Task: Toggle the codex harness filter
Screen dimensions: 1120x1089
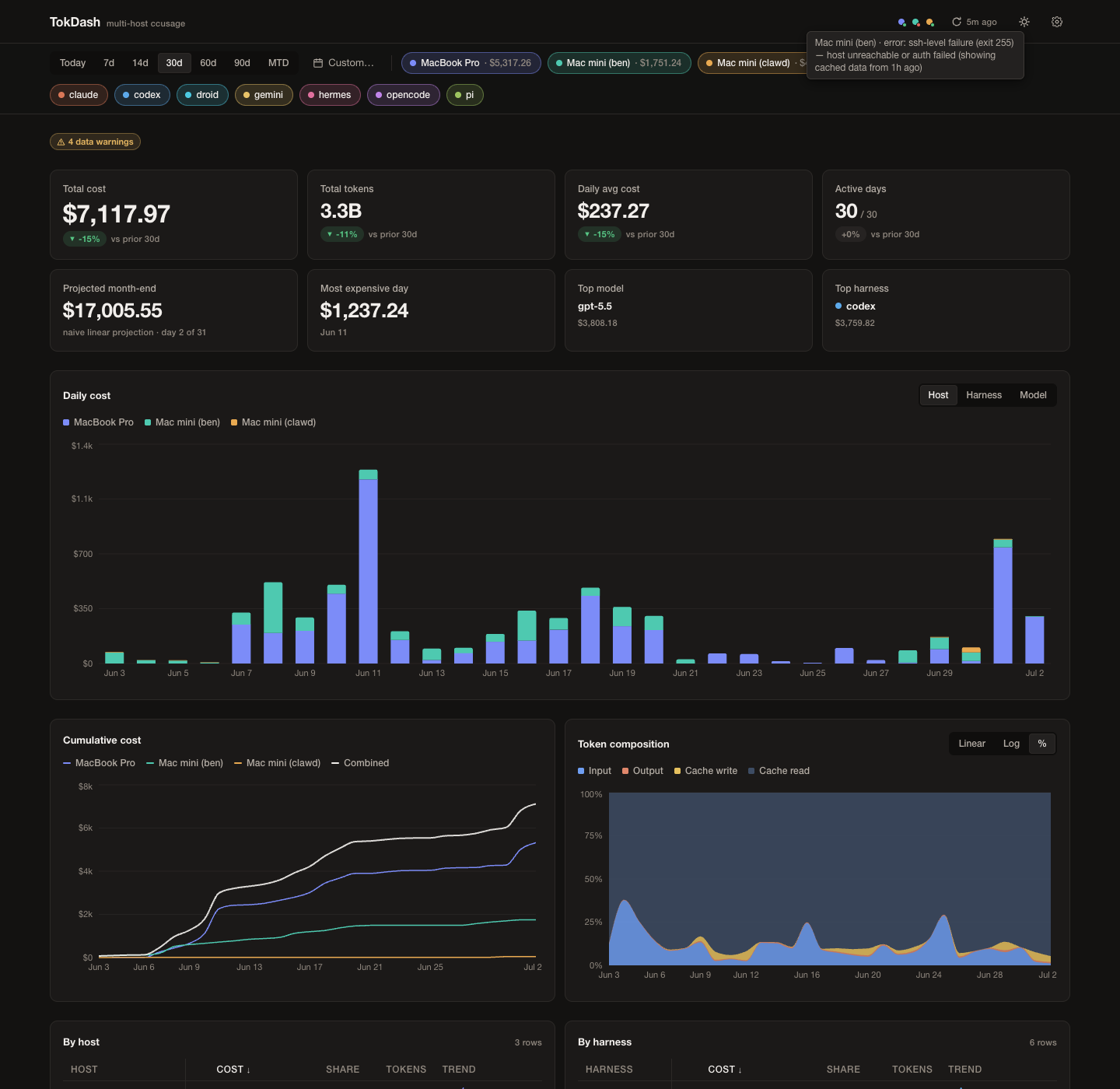Action: [x=142, y=95]
